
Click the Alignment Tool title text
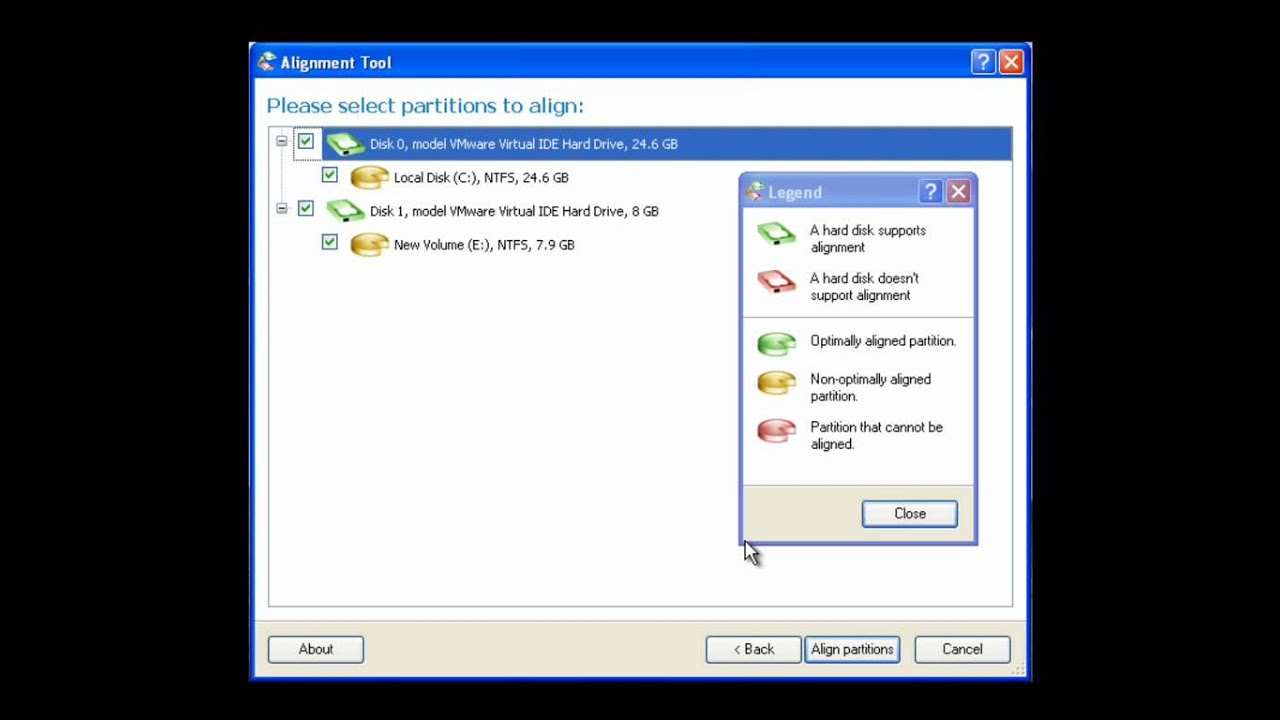[x=336, y=63]
